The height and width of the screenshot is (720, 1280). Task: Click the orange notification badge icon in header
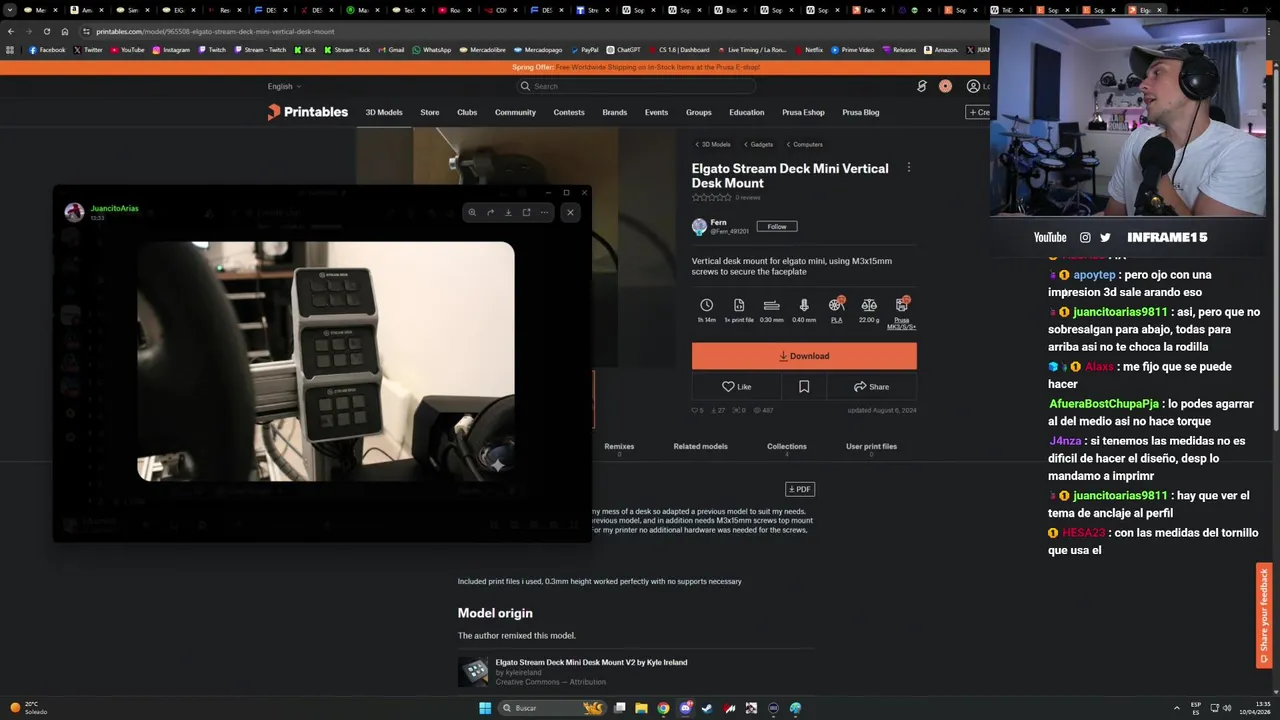[945, 86]
